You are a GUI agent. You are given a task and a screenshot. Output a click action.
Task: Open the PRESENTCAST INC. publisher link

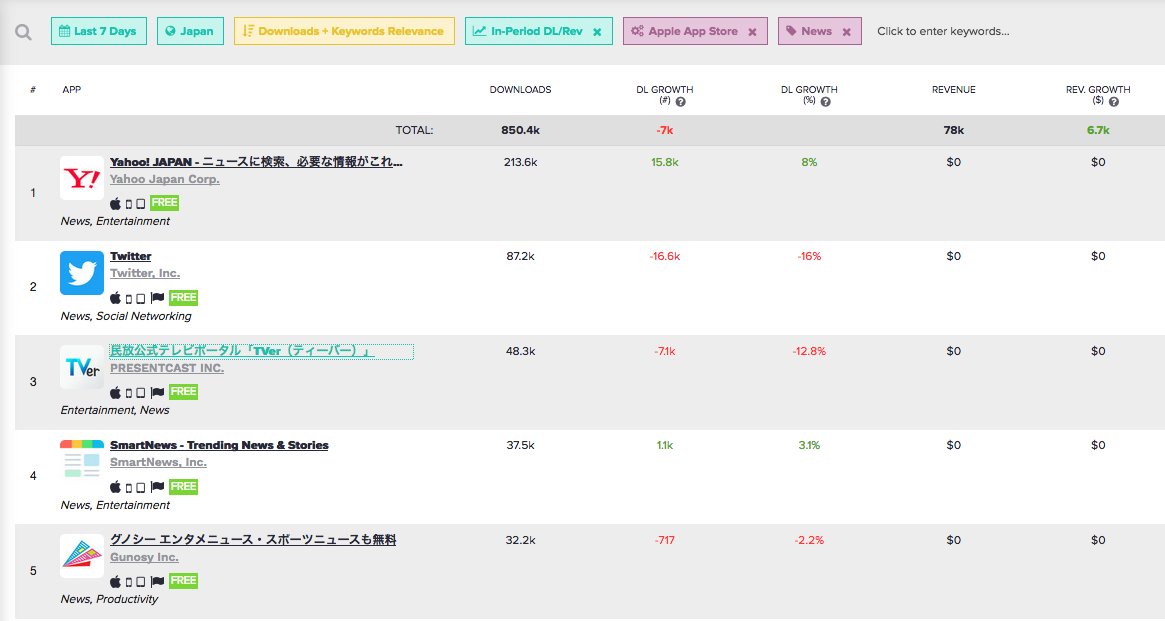click(x=167, y=368)
